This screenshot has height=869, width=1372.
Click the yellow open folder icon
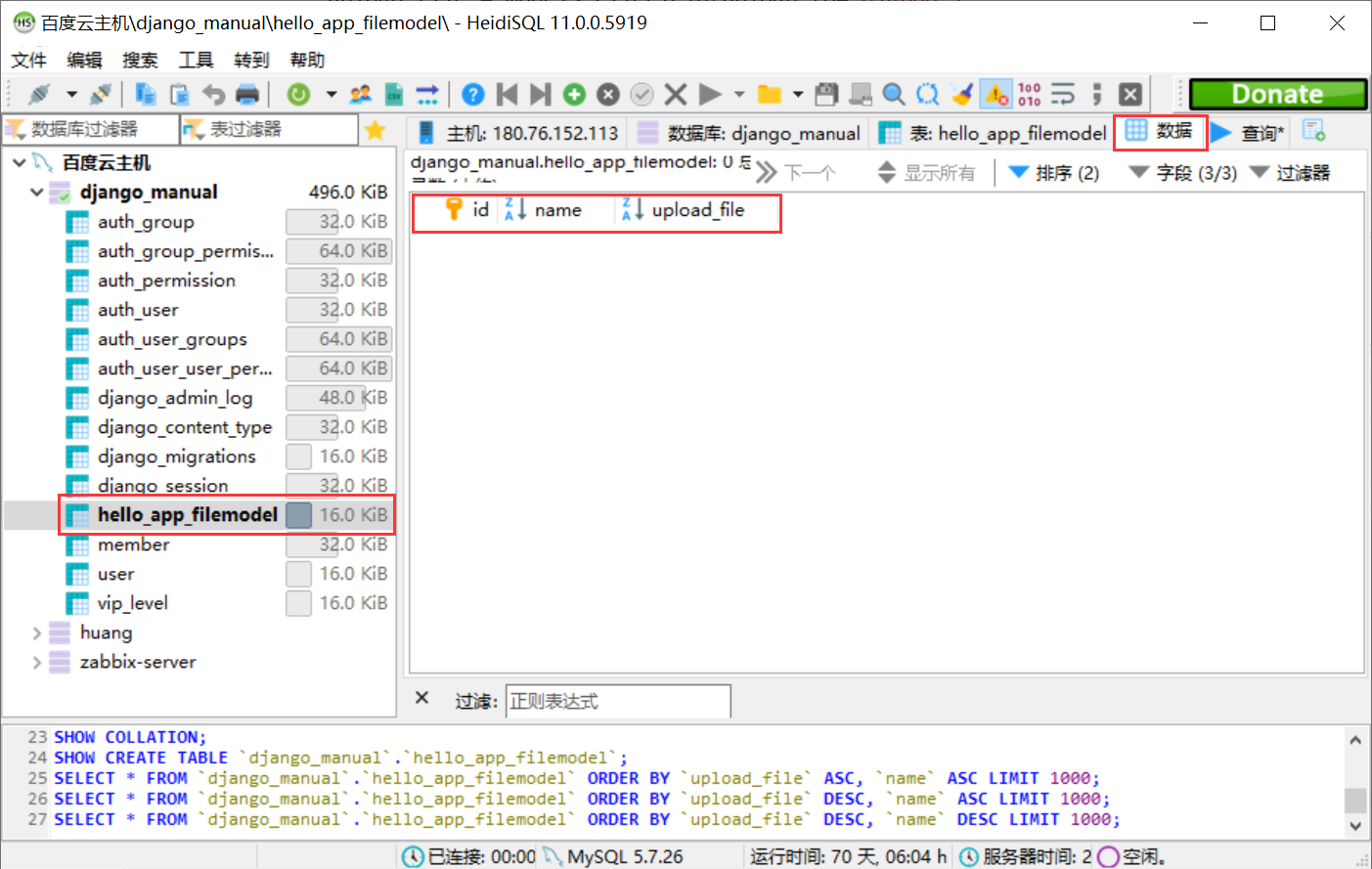(x=771, y=94)
